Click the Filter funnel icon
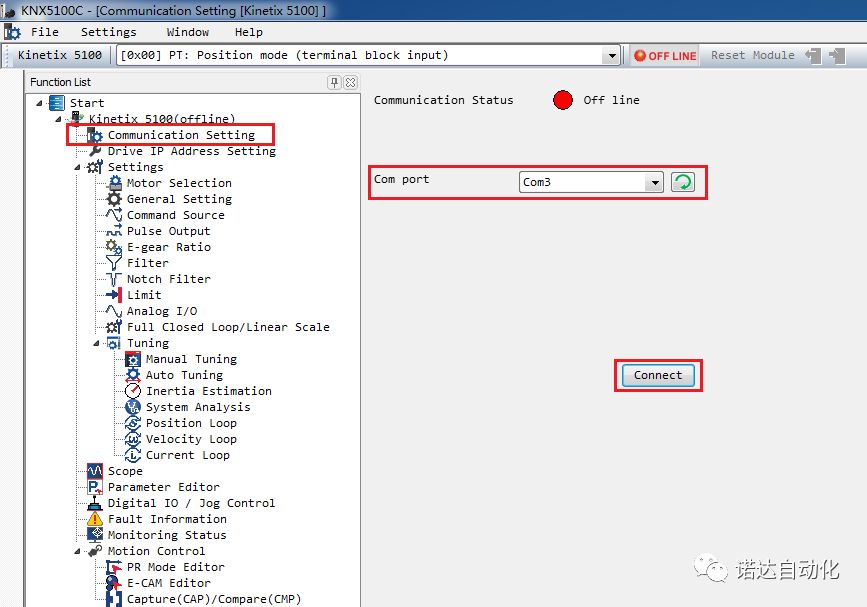 coord(114,263)
